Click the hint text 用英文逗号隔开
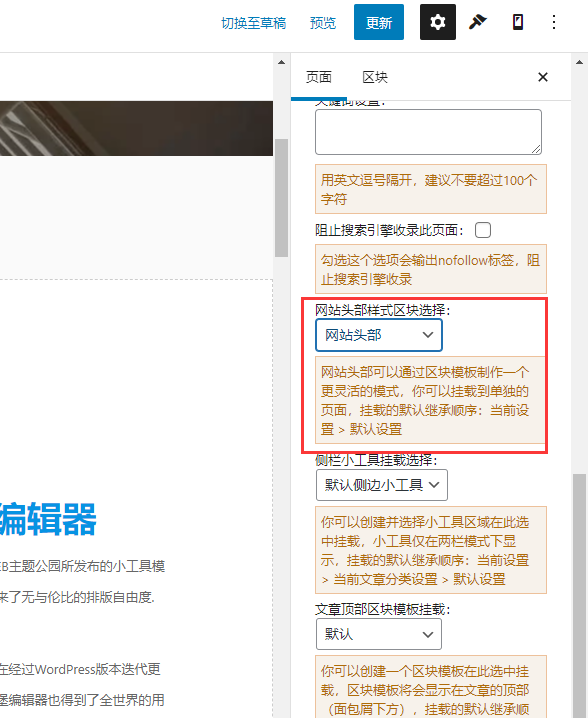The image size is (588, 718). click(430, 189)
